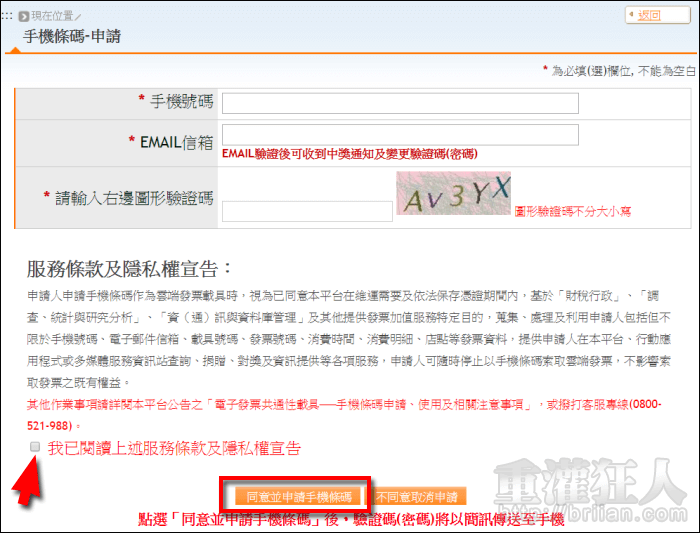Click the 手機號碼 field label
The width and height of the screenshot is (700, 533).
[x=180, y=101]
